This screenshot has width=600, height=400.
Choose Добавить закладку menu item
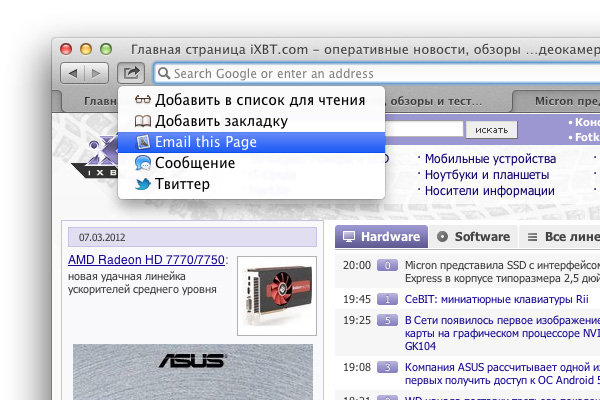pos(251,121)
